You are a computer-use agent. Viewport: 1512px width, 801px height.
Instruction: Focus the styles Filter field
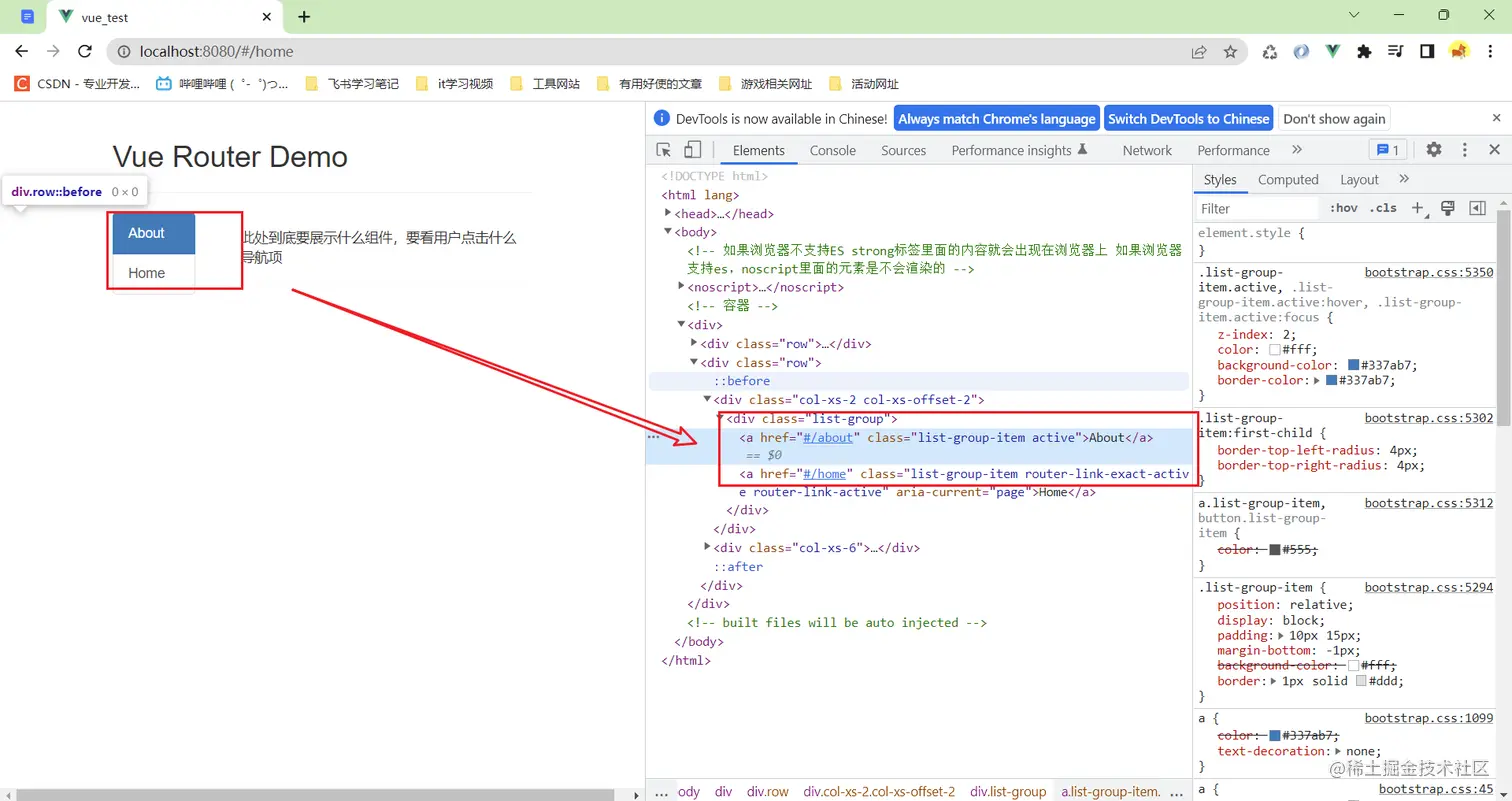(x=1258, y=208)
